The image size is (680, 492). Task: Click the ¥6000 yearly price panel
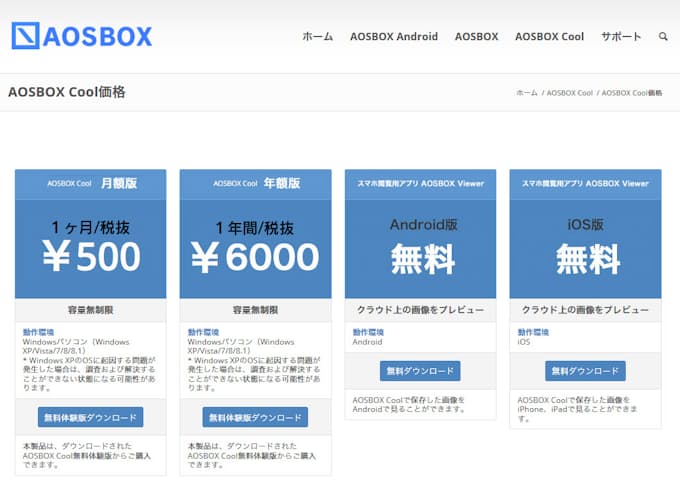click(255, 247)
